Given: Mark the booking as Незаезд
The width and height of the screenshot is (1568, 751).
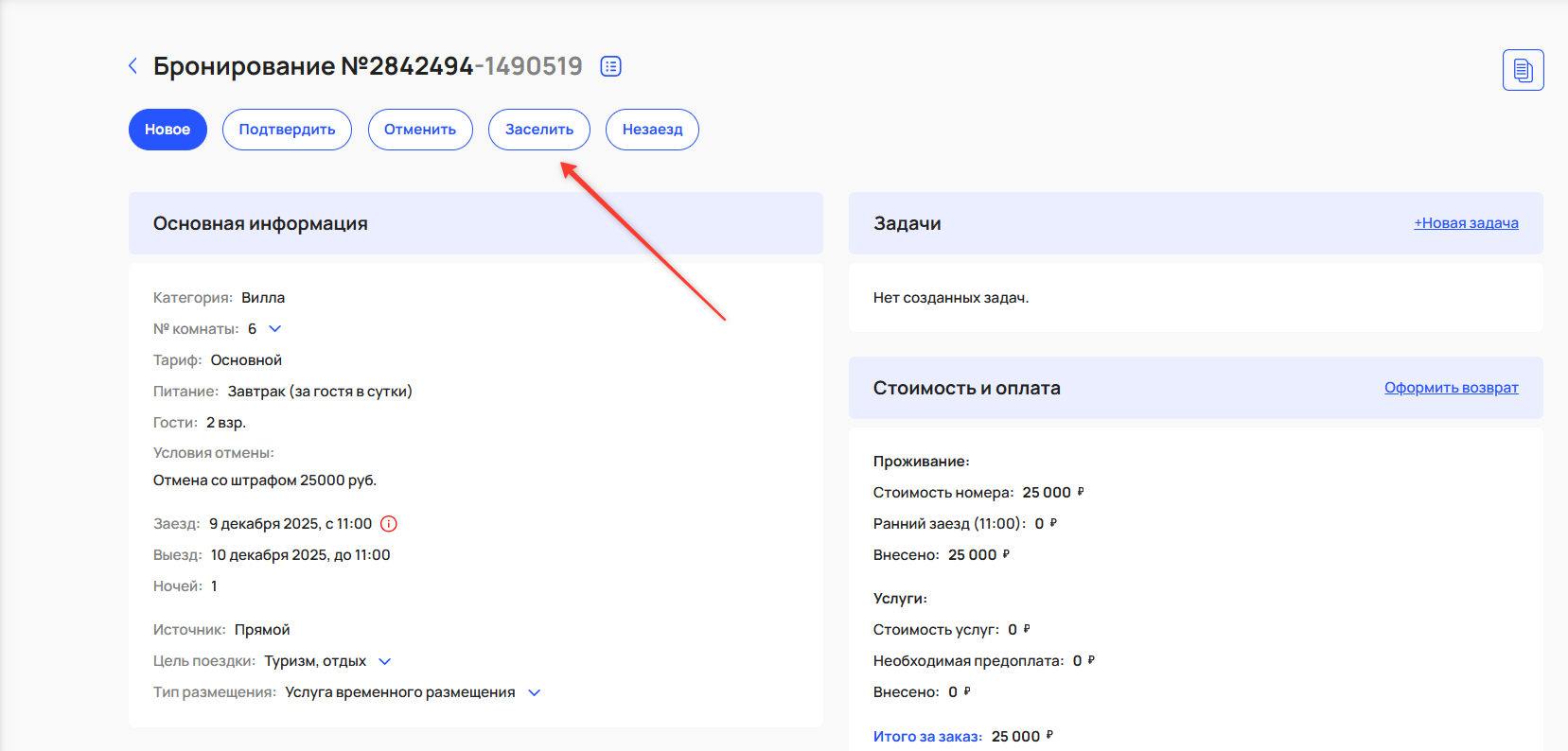Looking at the screenshot, I should (x=652, y=130).
